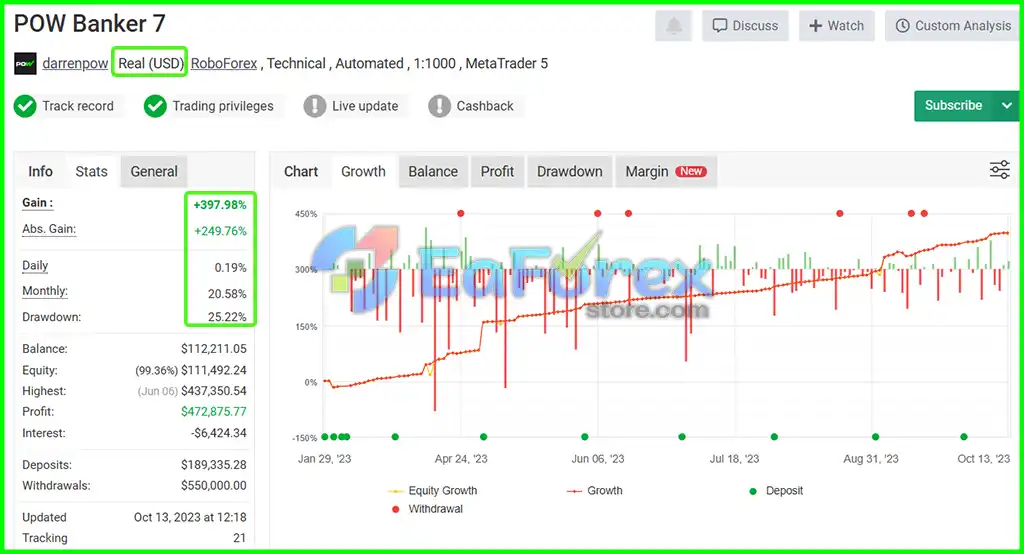The image size is (1024, 554).
Task: Click the darrenpow avatar icon
Action: tap(25, 63)
